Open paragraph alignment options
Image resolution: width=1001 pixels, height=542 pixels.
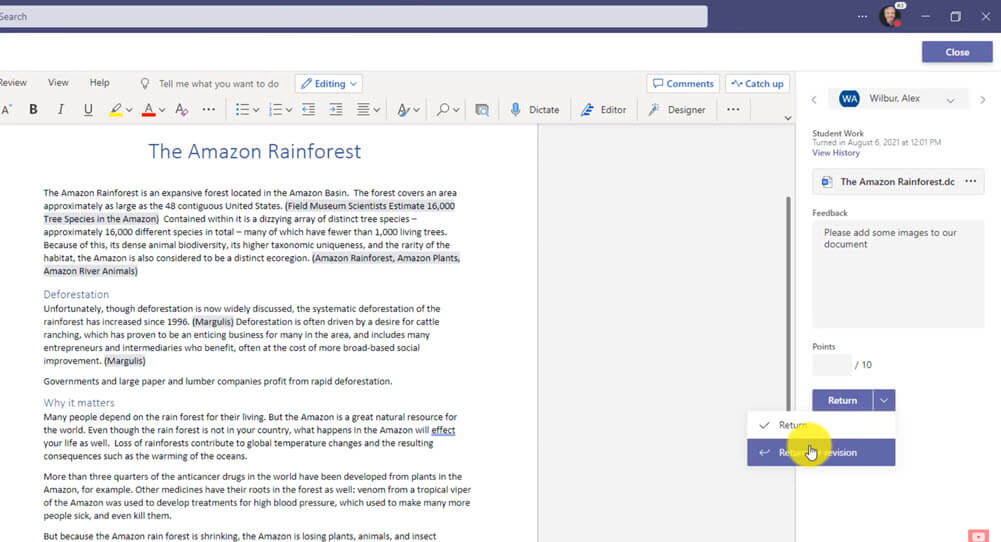coord(368,110)
